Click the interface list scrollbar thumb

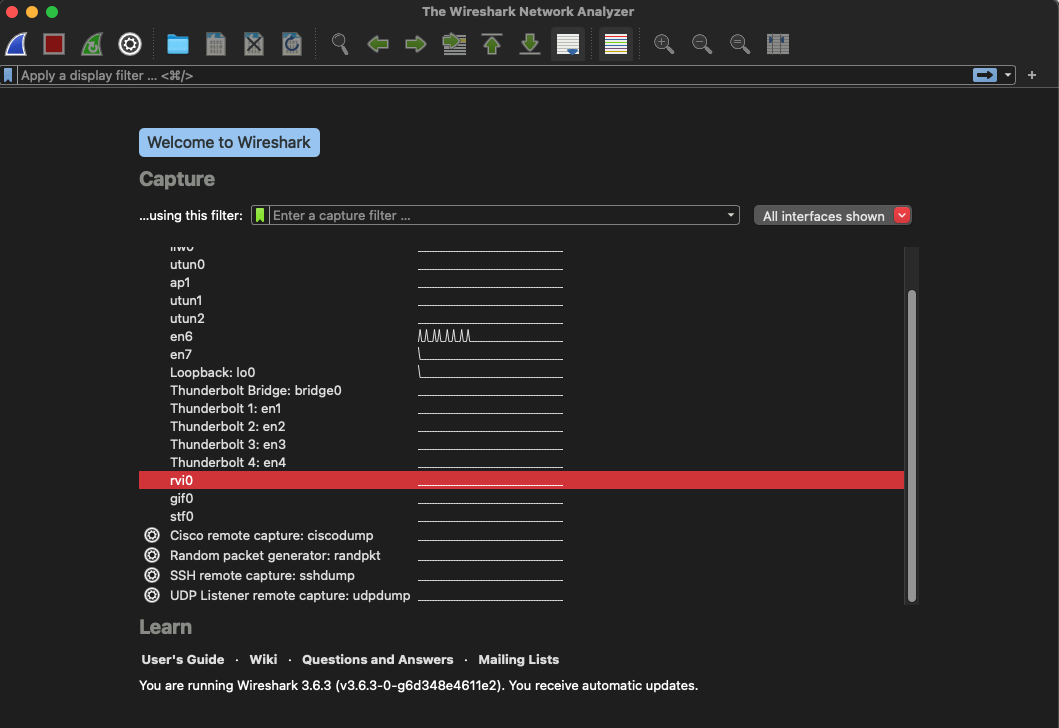[x=912, y=446]
